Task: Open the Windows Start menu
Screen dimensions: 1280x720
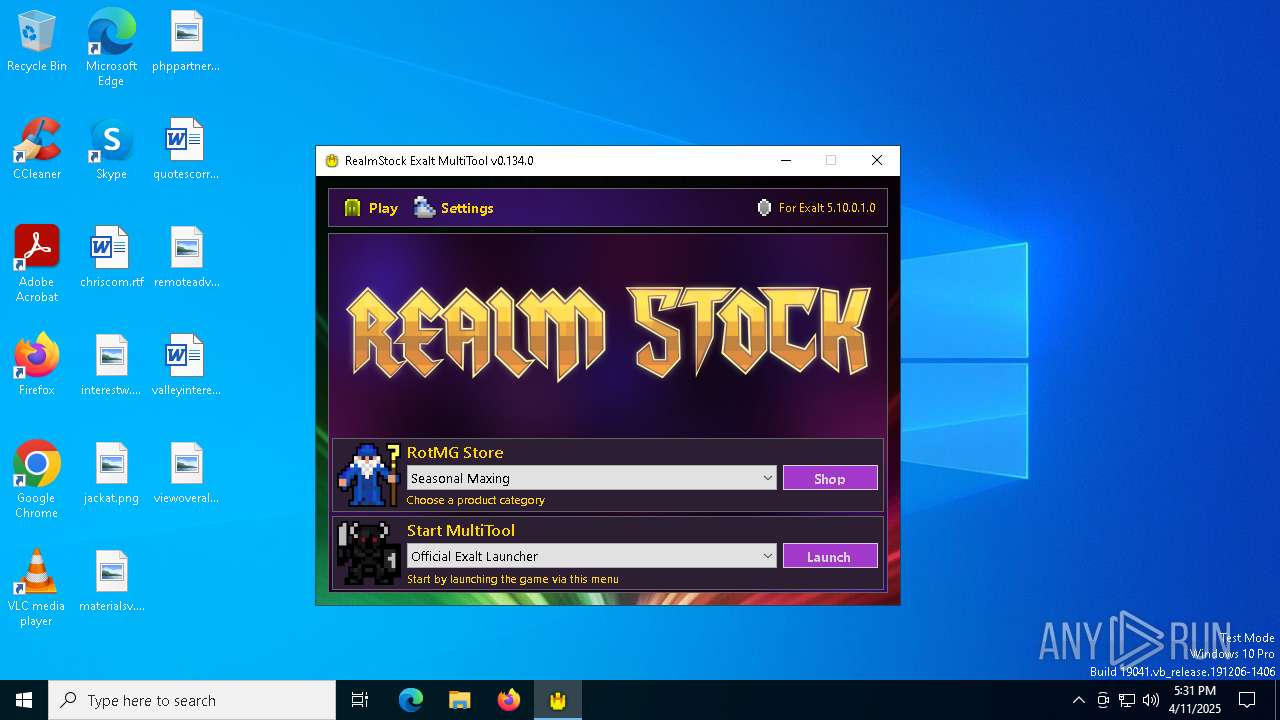Action: [24, 700]
